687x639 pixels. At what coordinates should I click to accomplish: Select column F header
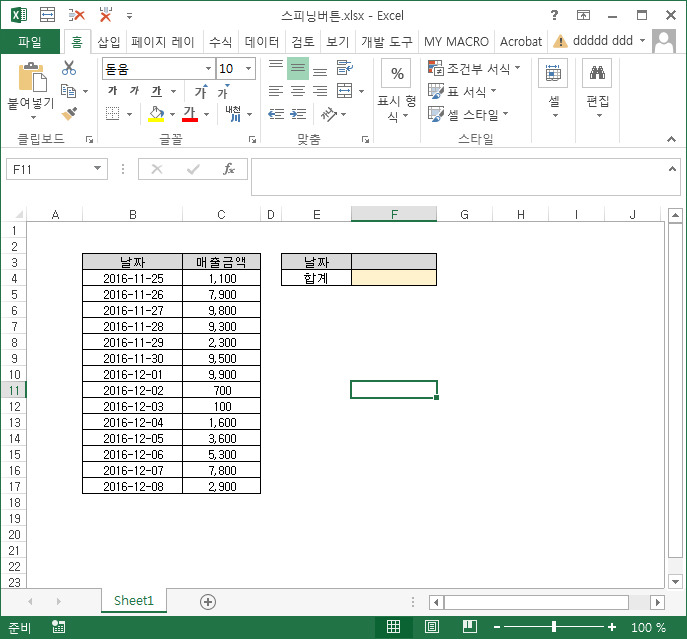[x=394, y=214]
